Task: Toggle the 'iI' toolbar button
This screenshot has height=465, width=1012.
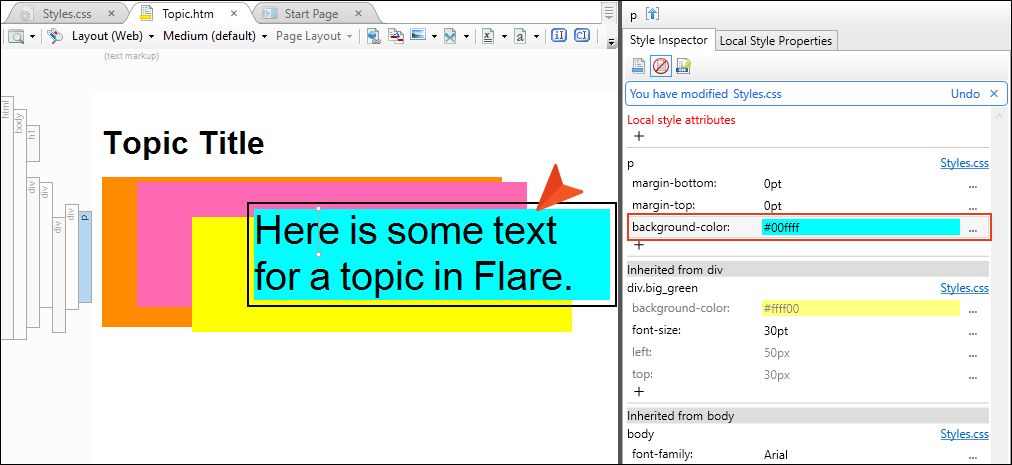Action: (559, 36)
